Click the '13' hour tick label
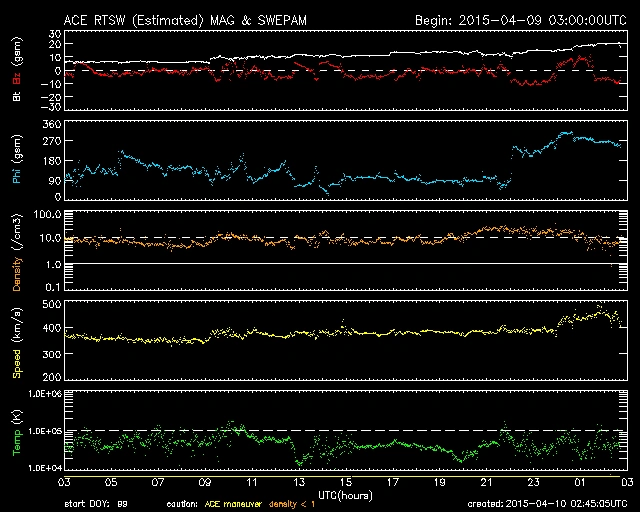640x512 pixels. point(299,483)
